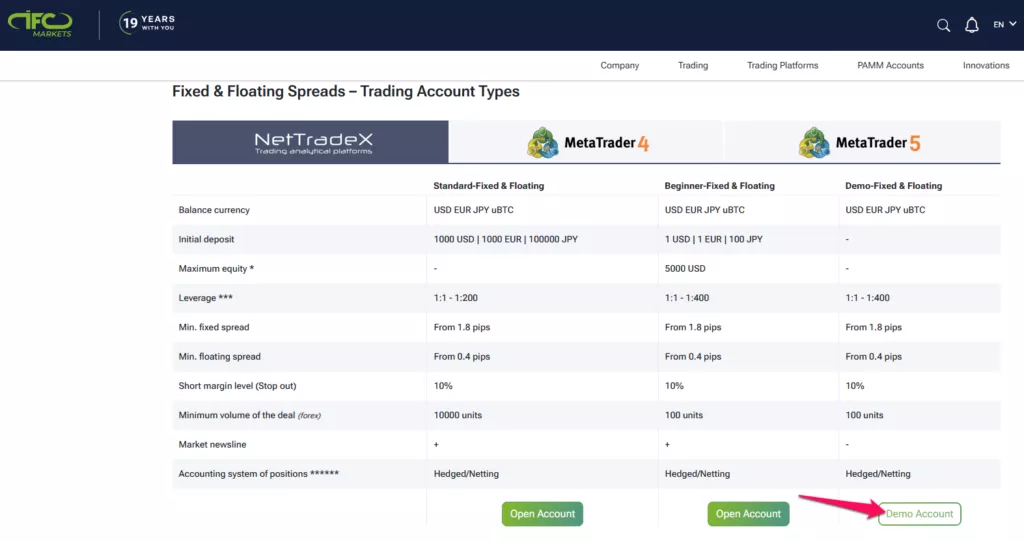1024x542 pixels.
Task: Click the Short margin level (Stop out) label
Action: (x=237, y=387)
